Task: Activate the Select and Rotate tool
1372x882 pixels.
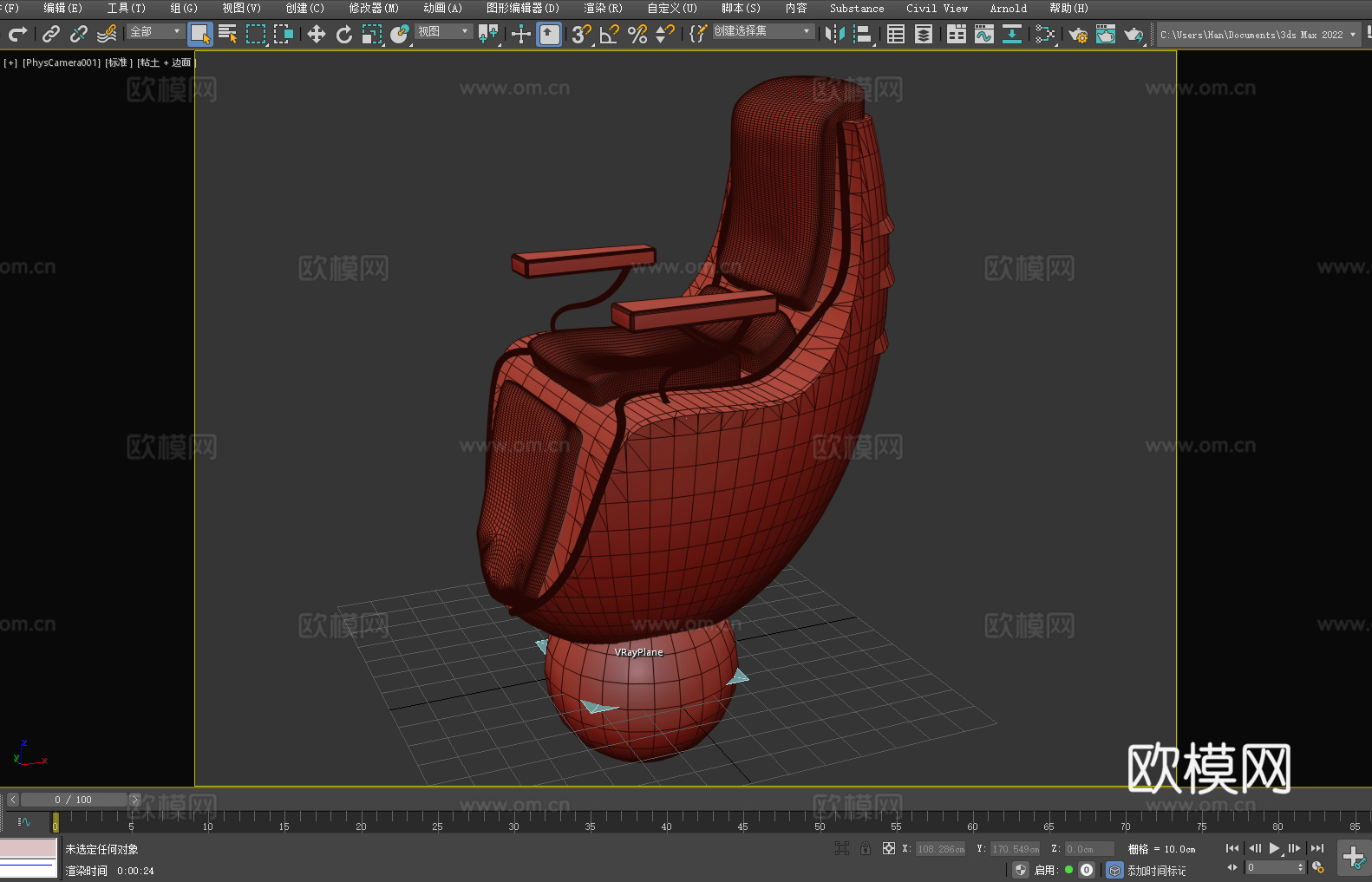Action: [344, 34]
